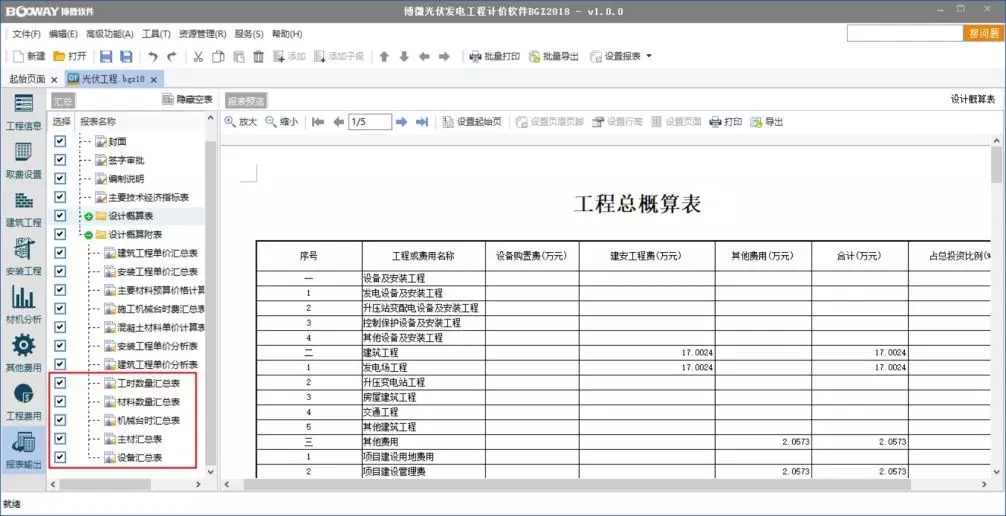Open 报表输出 in the left sidebar
The height and width of the screenshot is (516, 1006).
(24, 451)
